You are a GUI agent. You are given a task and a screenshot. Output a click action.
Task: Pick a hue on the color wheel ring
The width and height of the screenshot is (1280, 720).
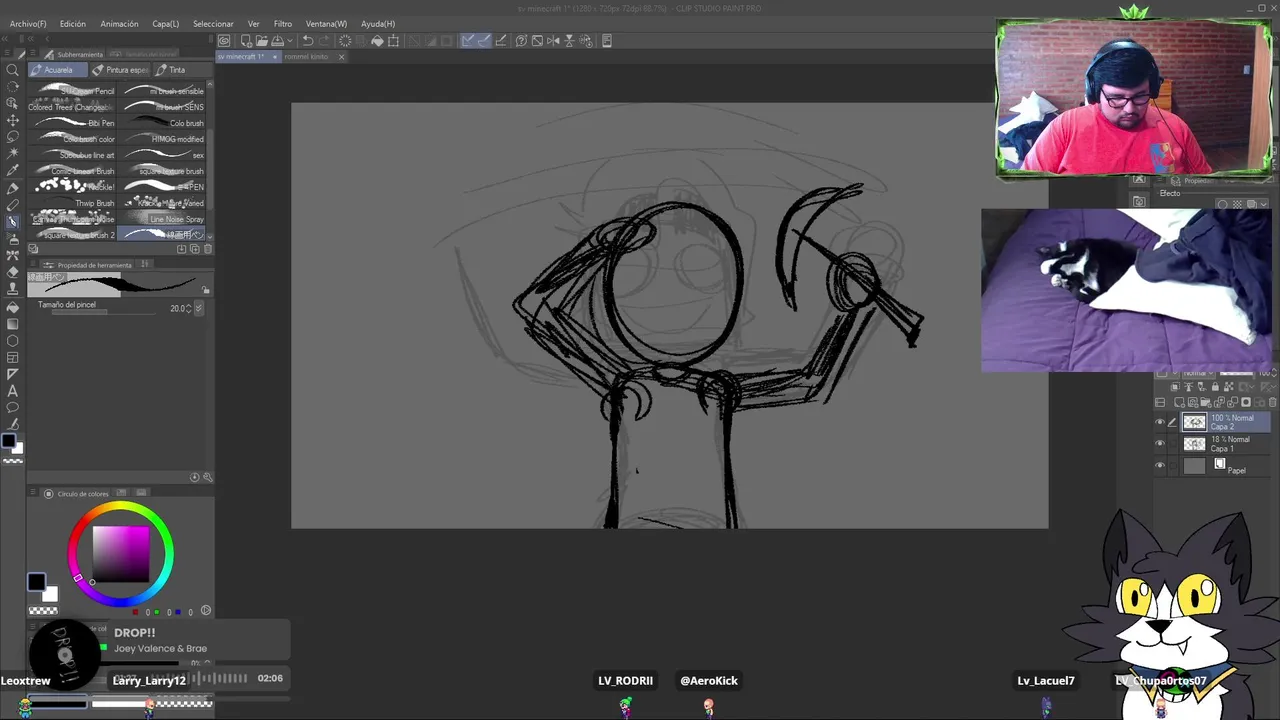pos(121,509)
